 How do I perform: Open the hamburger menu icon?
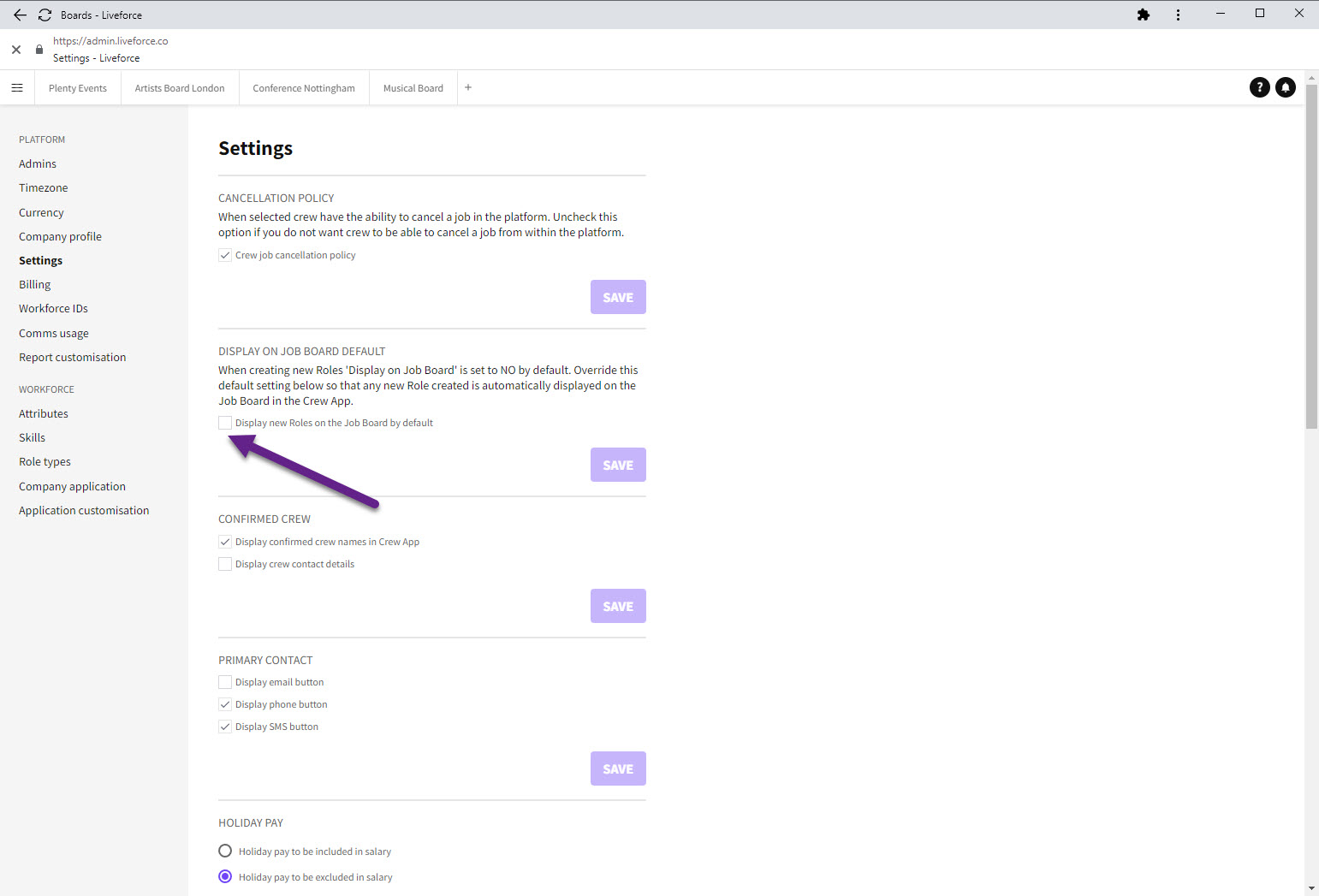tap(17, 88)
